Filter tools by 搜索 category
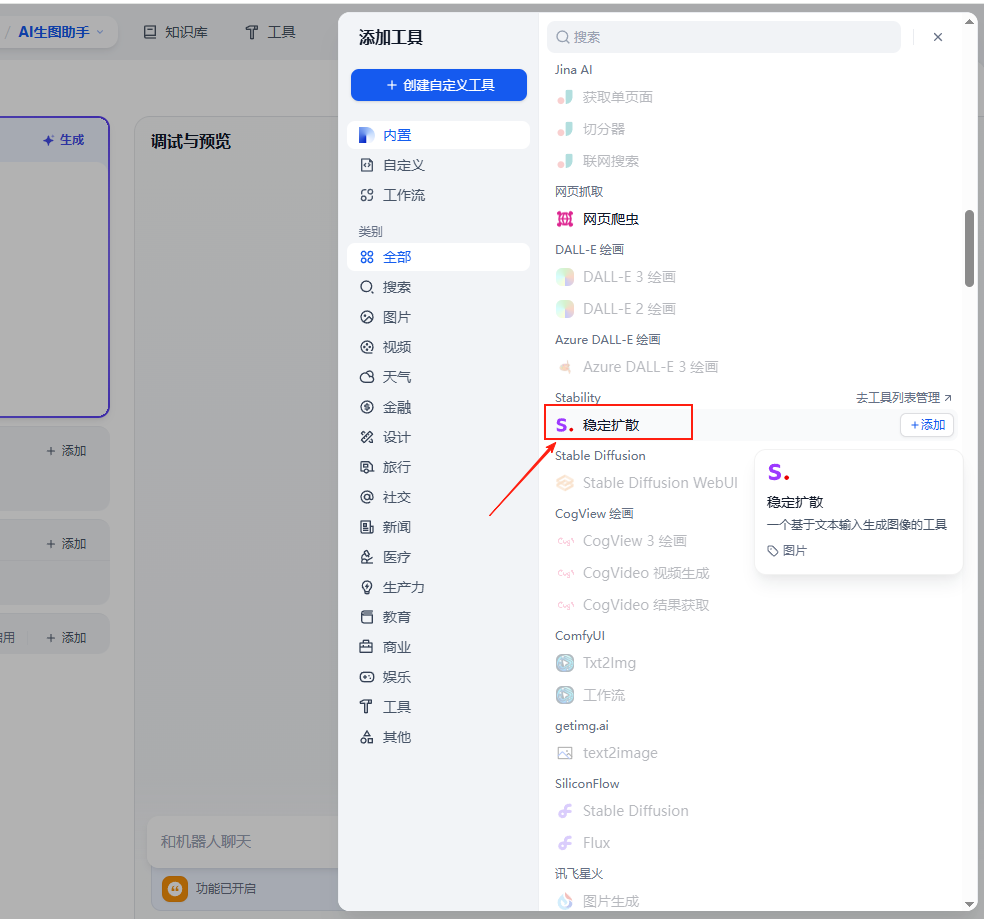 coord(397,287)
